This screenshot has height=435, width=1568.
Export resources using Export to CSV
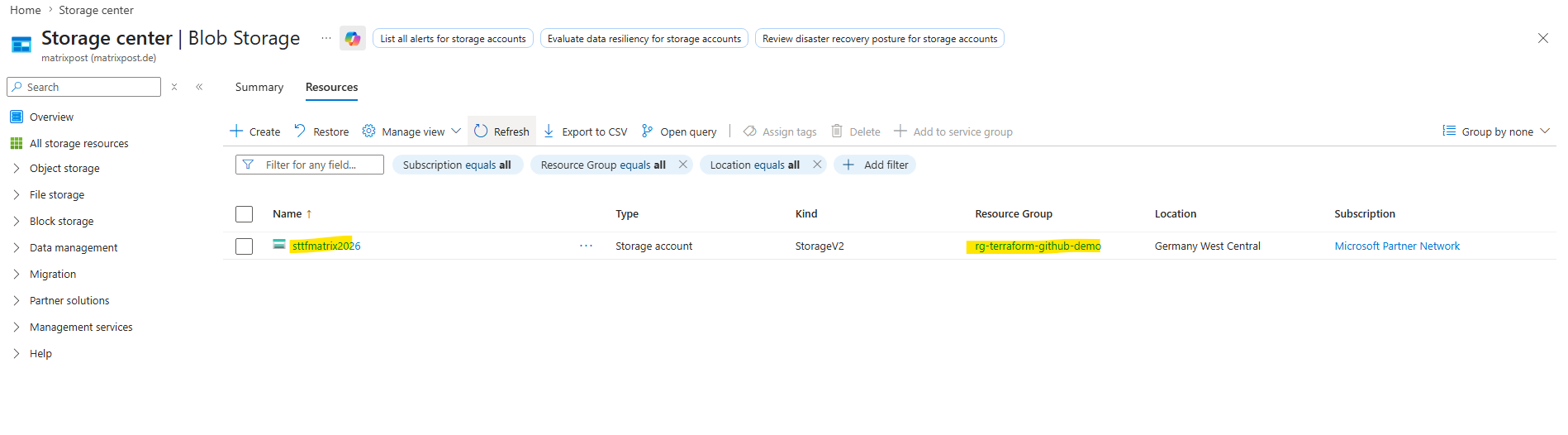click(585, 131)
